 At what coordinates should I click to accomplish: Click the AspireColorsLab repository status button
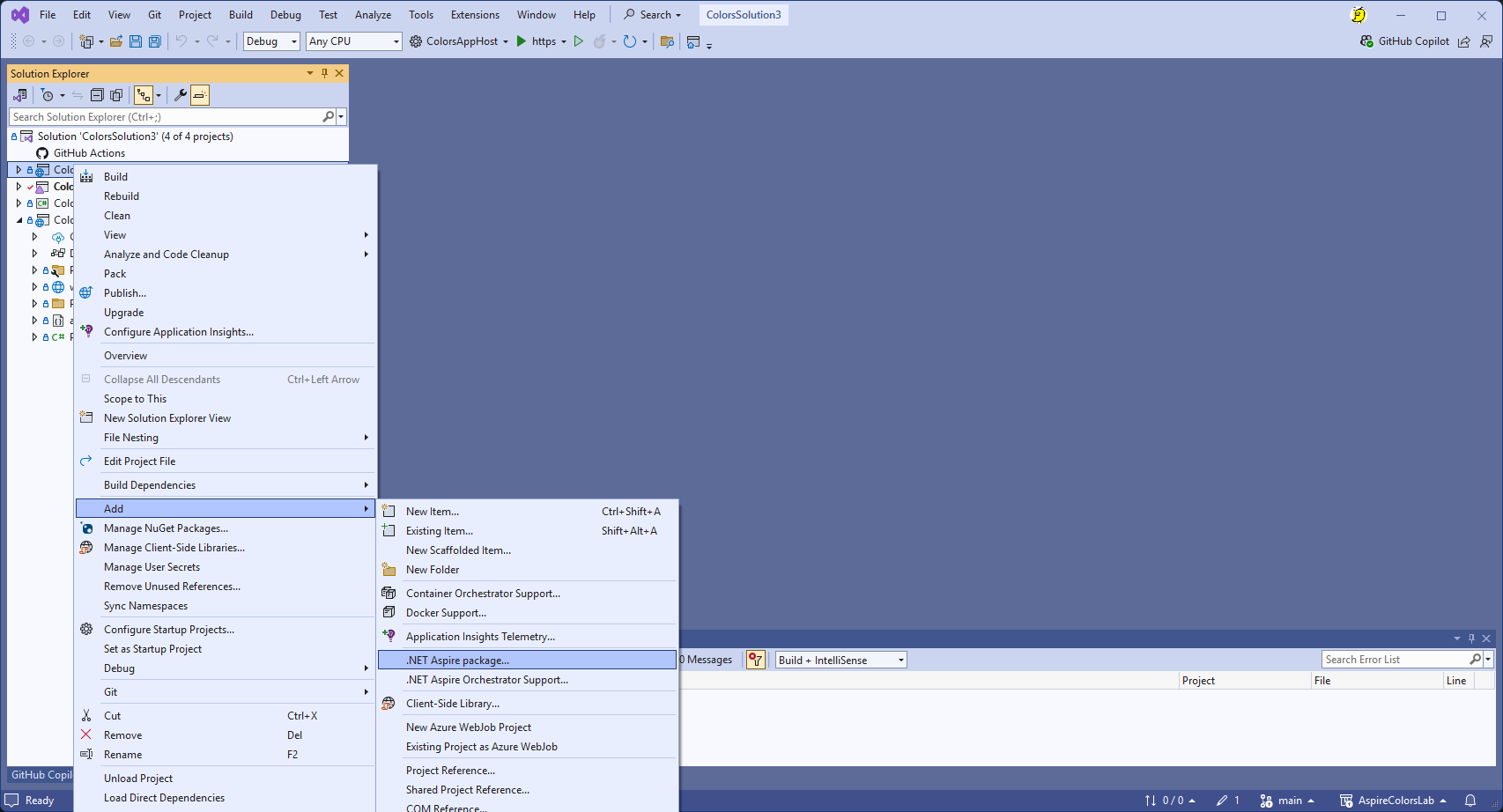pyautogui.click(x=1393, y=801)
